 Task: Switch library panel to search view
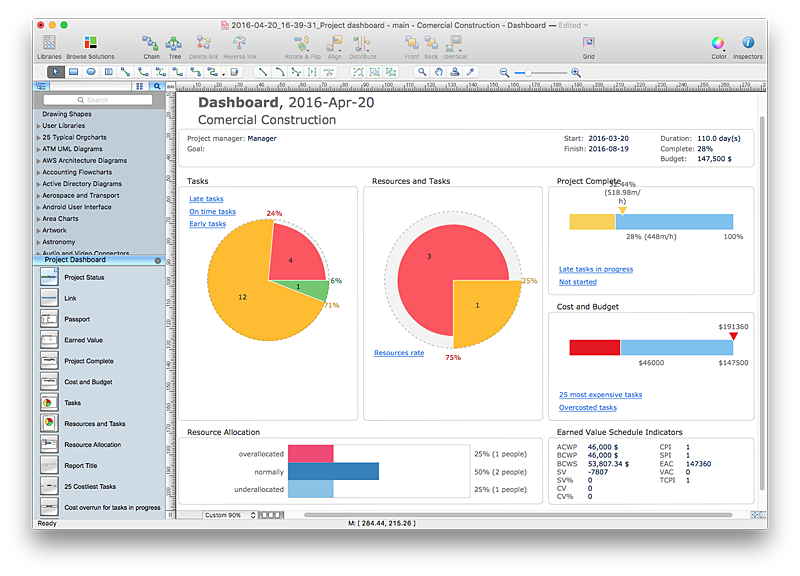click(157, 86)
